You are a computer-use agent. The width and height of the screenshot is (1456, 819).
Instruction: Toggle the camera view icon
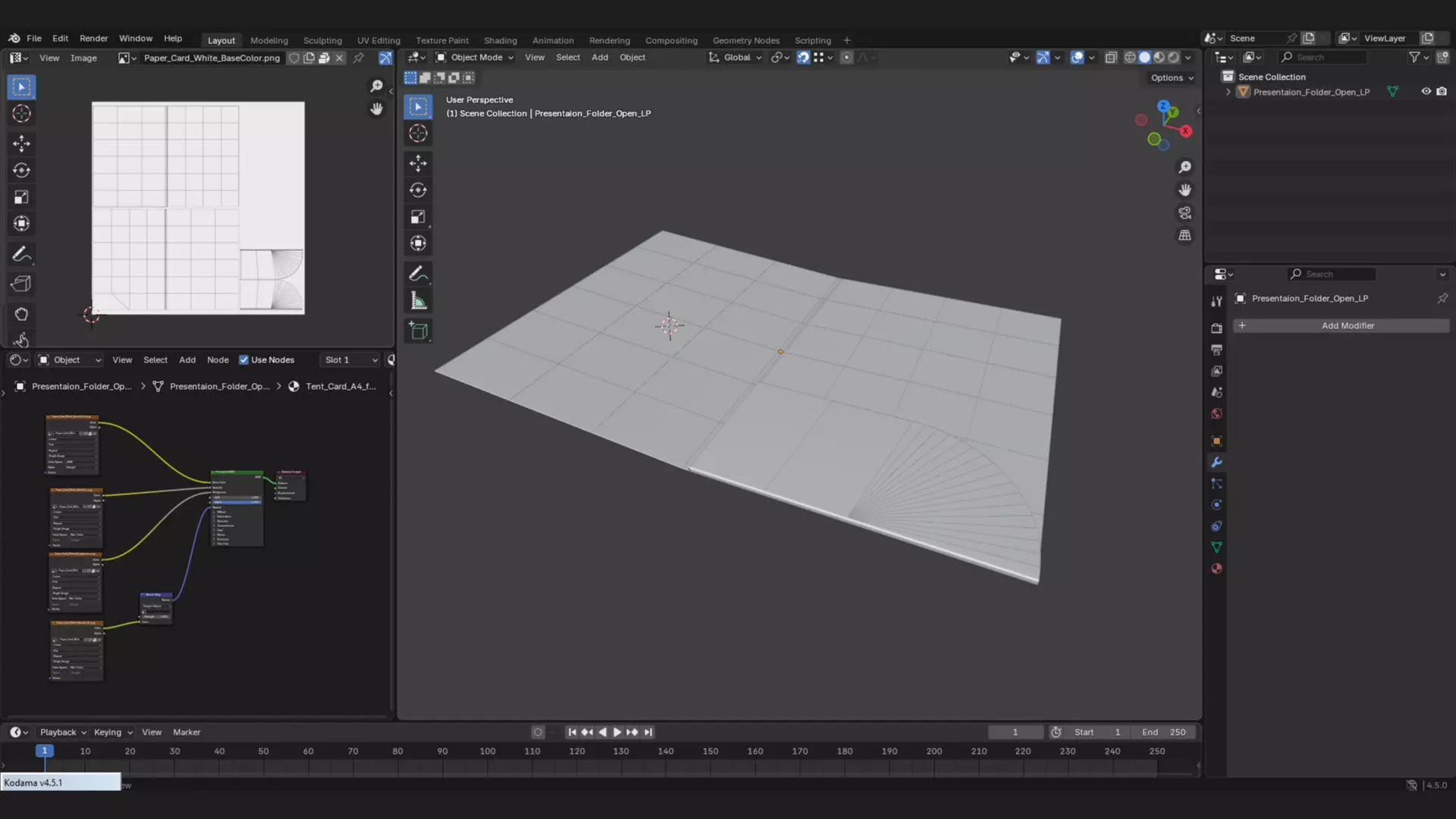click(1185, 212)
